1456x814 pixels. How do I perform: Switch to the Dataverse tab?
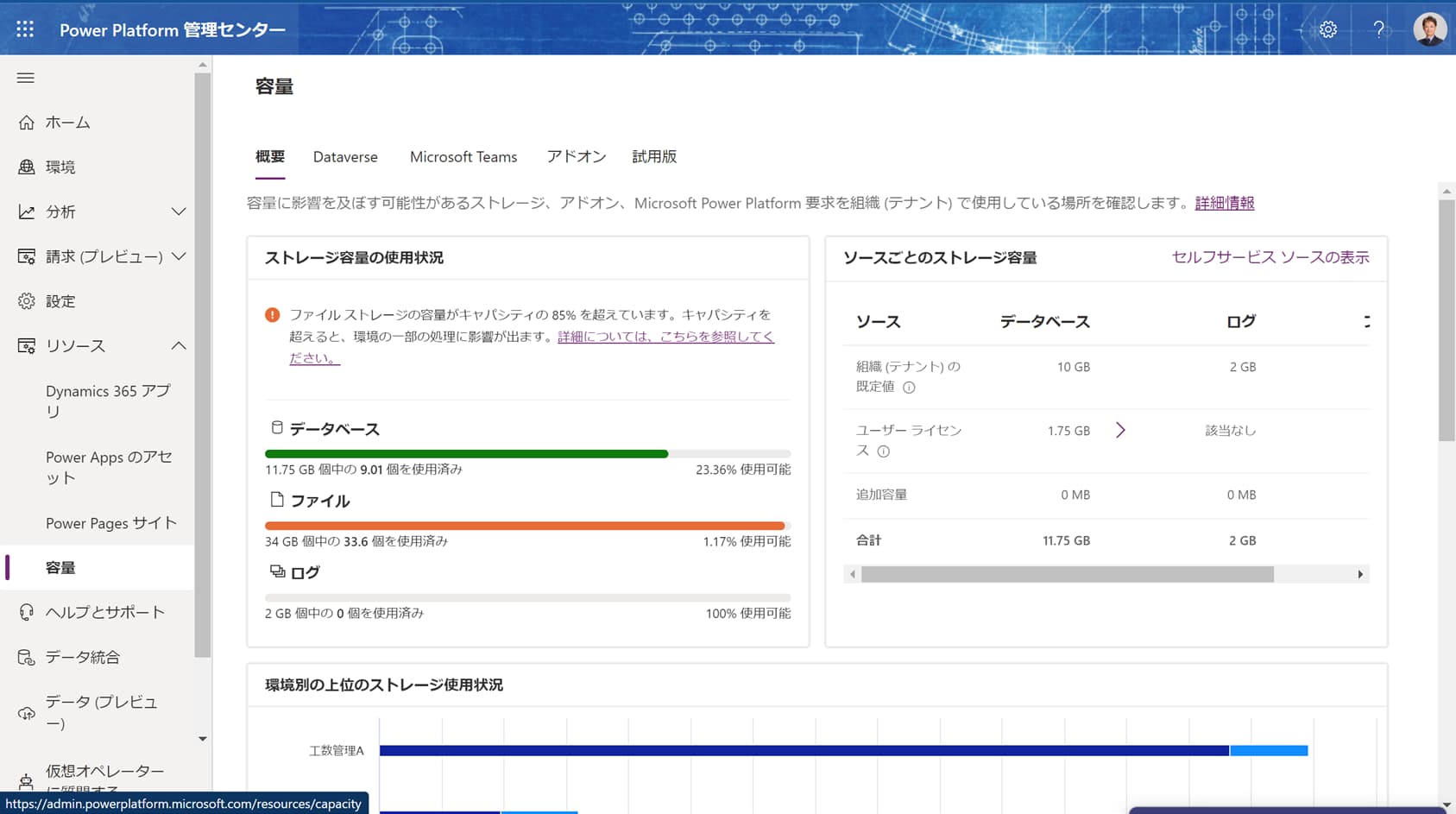[x=345, y=157]
